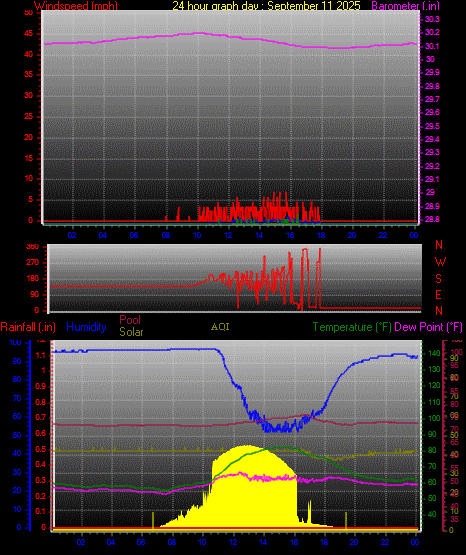Screen dimensions: 466x555
Task: Click the "28.8" barometer axis value
Action: 432,219
